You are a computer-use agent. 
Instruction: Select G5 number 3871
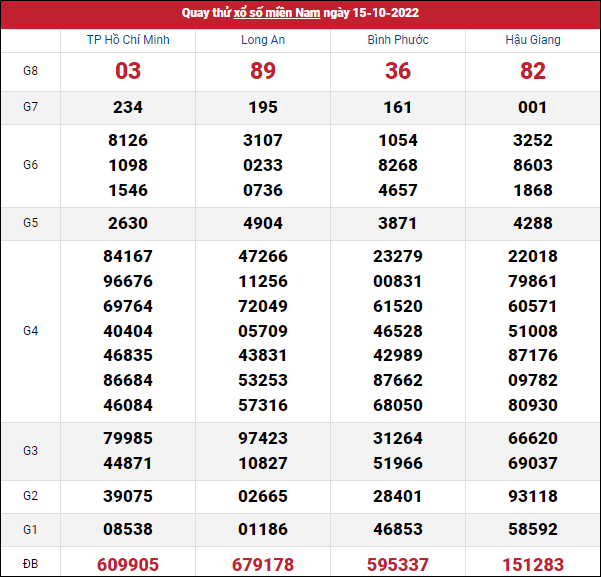[x=398, y=223]
